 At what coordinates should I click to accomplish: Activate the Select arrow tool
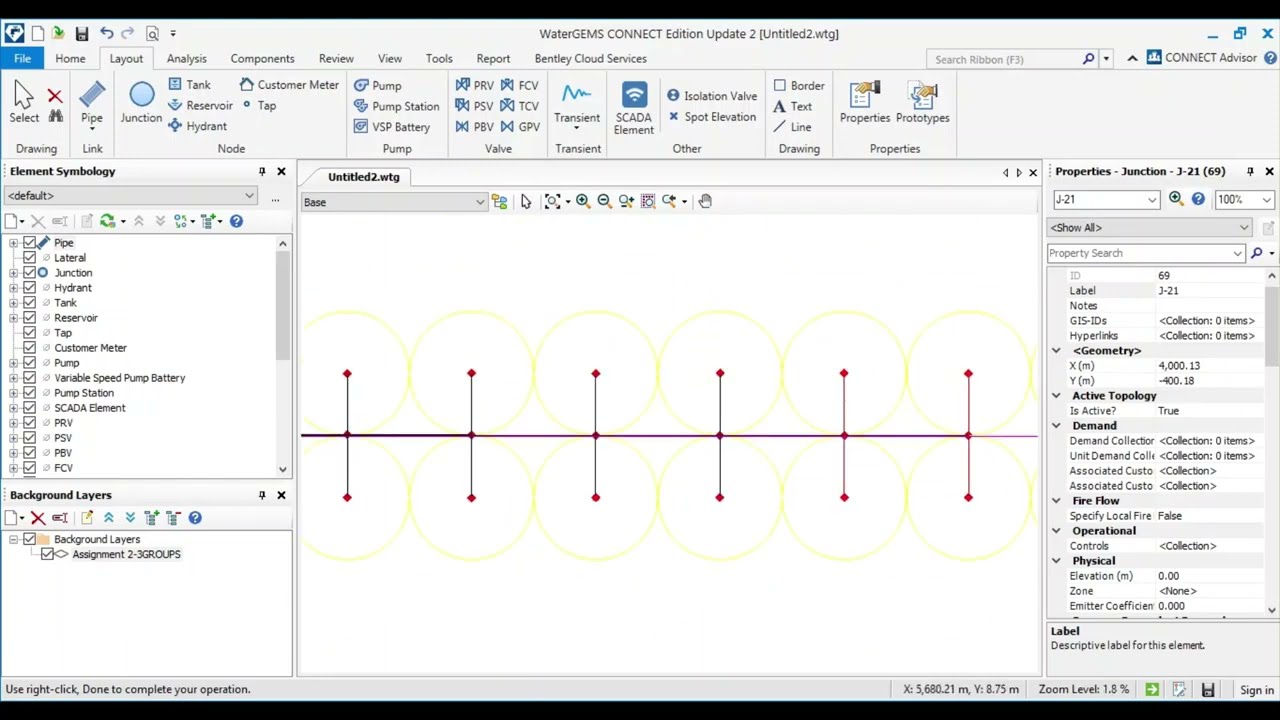[24, 104]
